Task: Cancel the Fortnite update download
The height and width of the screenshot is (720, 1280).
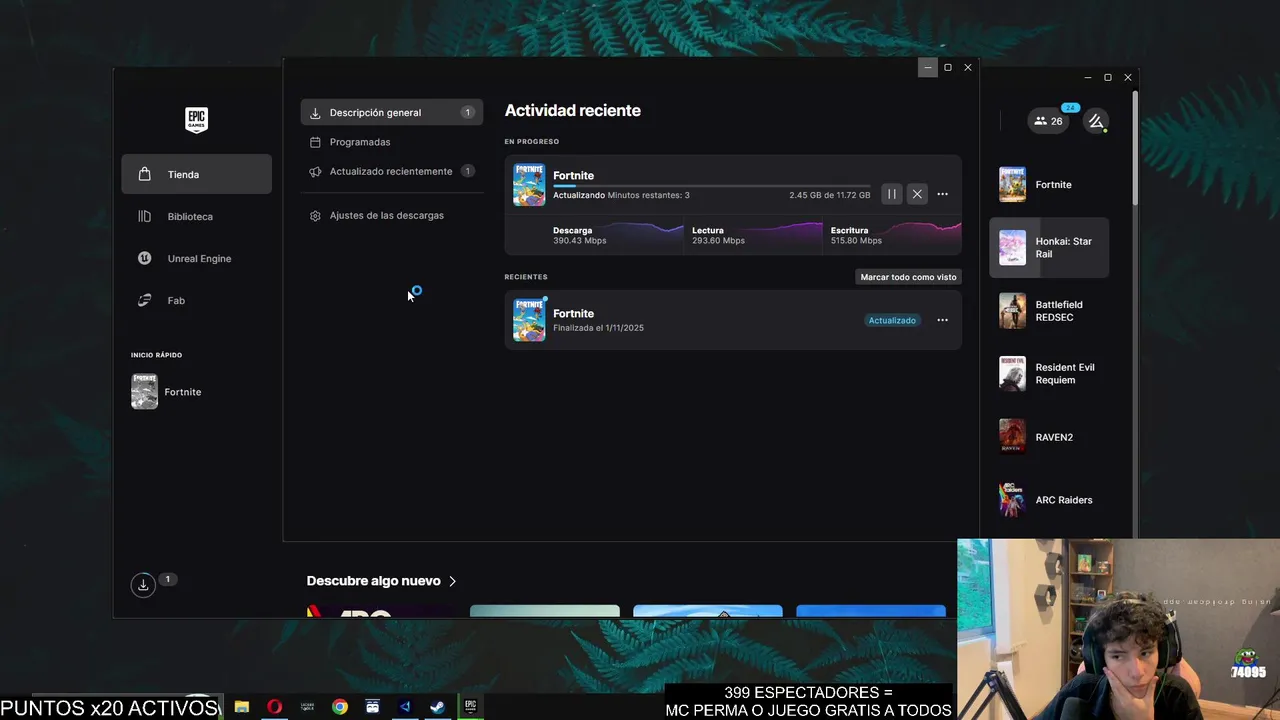Action: (917, 194)
